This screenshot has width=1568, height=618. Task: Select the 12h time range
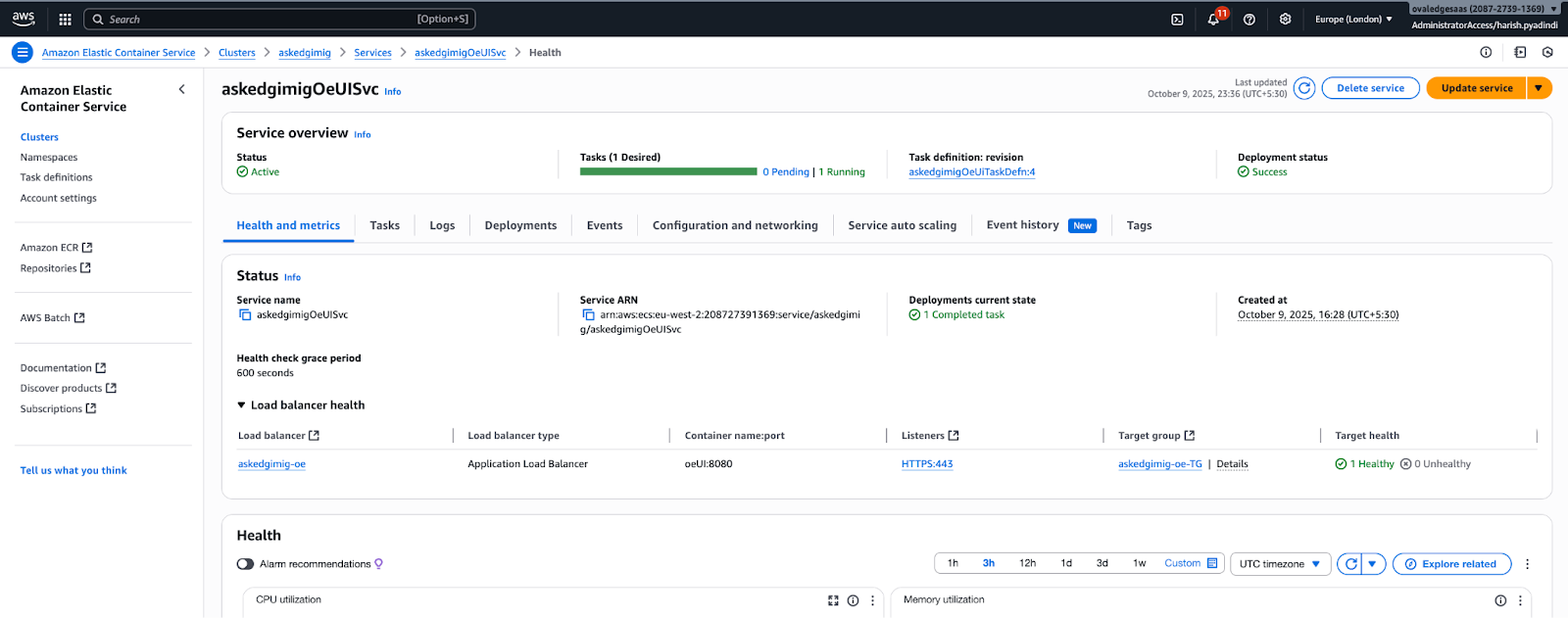pos(1027,563)
